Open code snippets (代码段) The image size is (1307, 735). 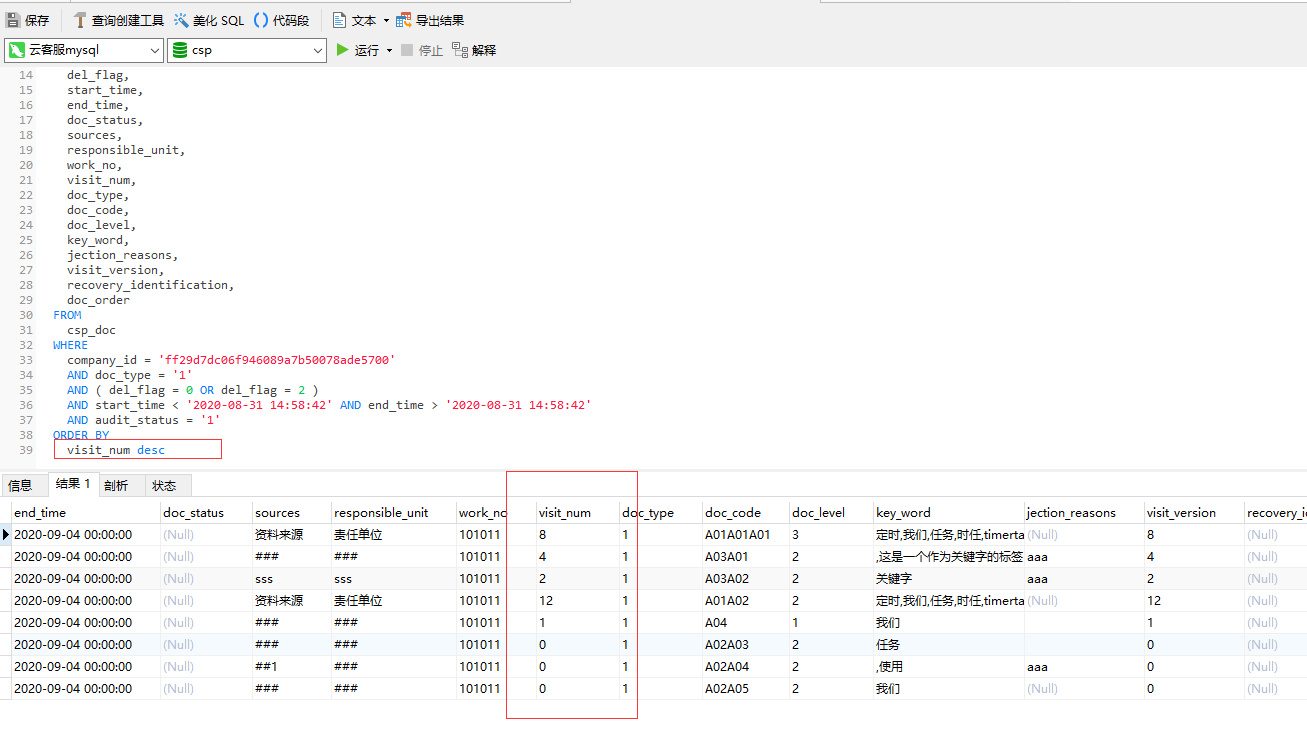[x=281, y=20]
